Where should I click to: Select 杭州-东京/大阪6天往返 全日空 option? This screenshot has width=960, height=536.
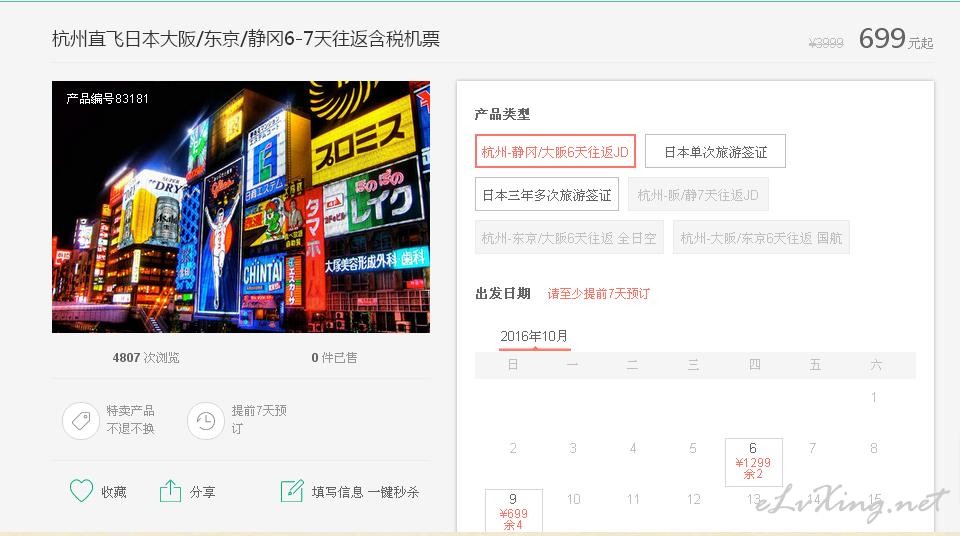[x=569, y=238]
